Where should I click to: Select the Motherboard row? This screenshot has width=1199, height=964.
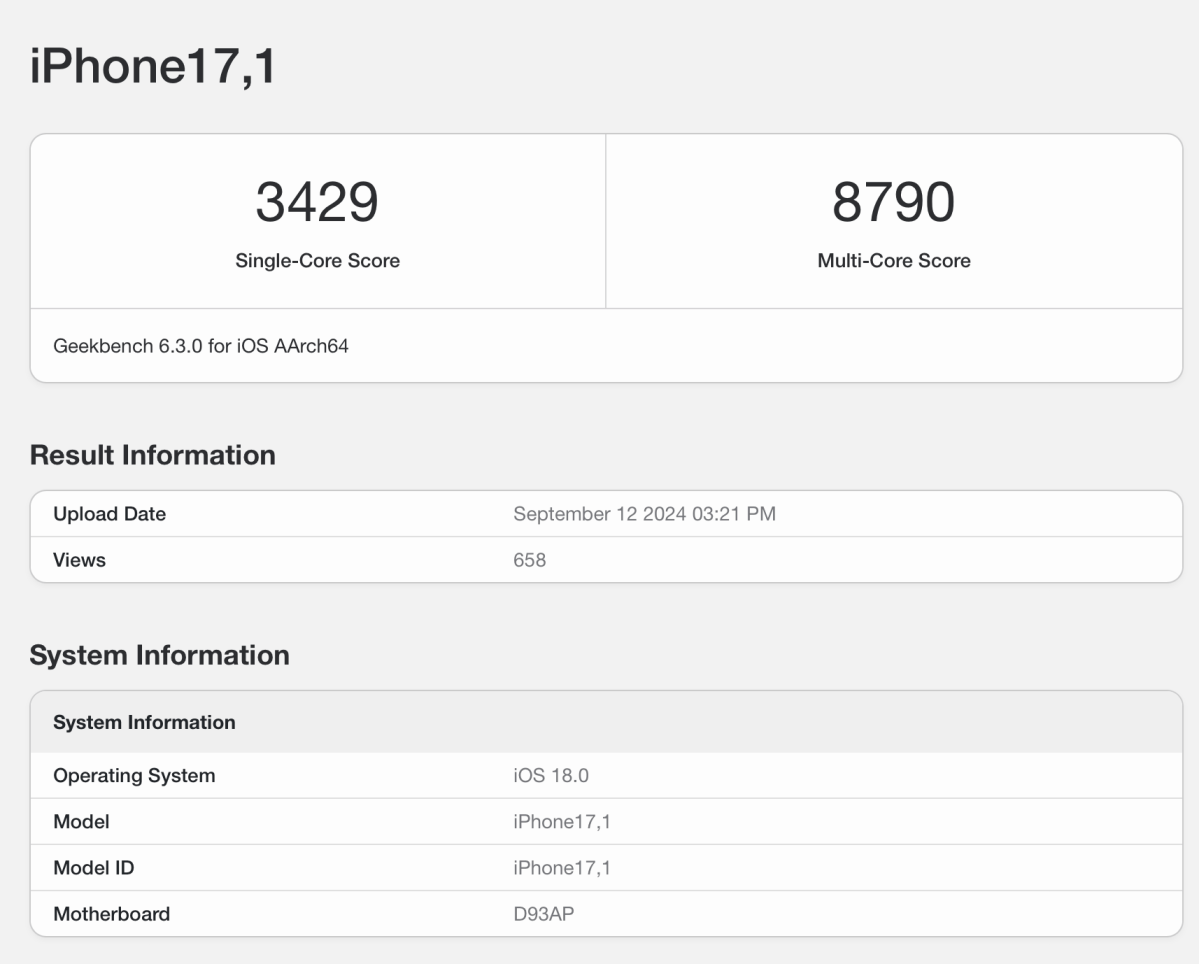112,914
